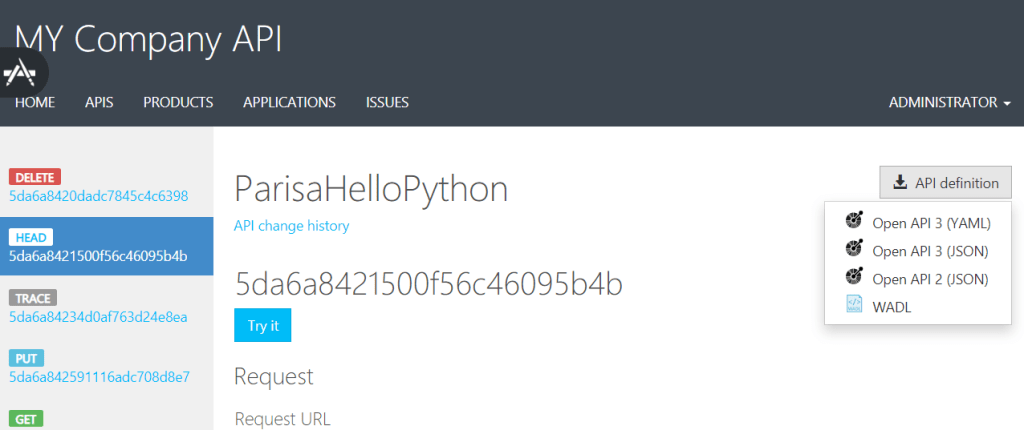The height and width of the screenshot is (430, 1024).
Task: Open the APIS navigation page
Action: pyautogui.click(x=99, y=102)
